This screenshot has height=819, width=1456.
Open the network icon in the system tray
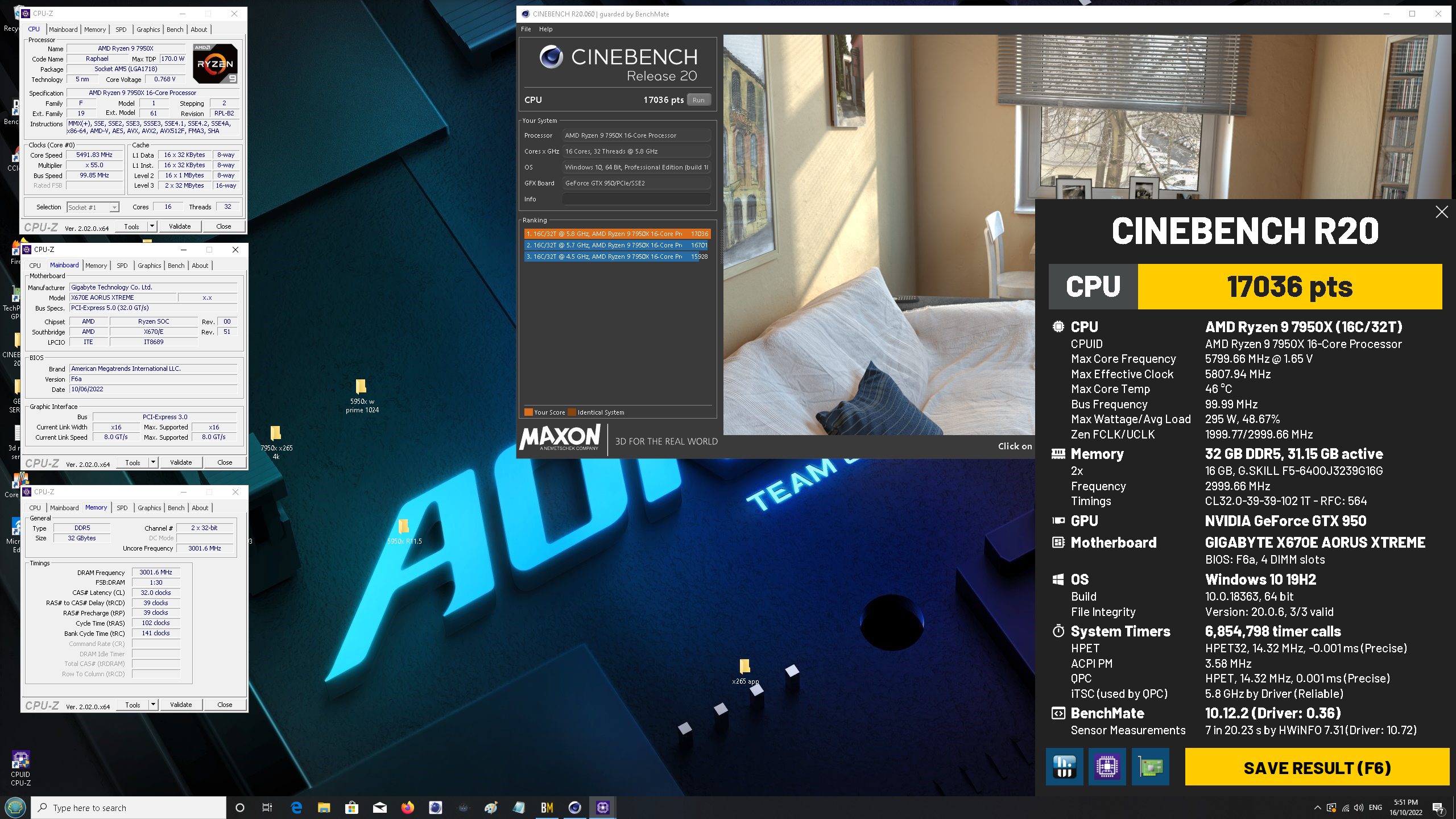point(1345,808)
